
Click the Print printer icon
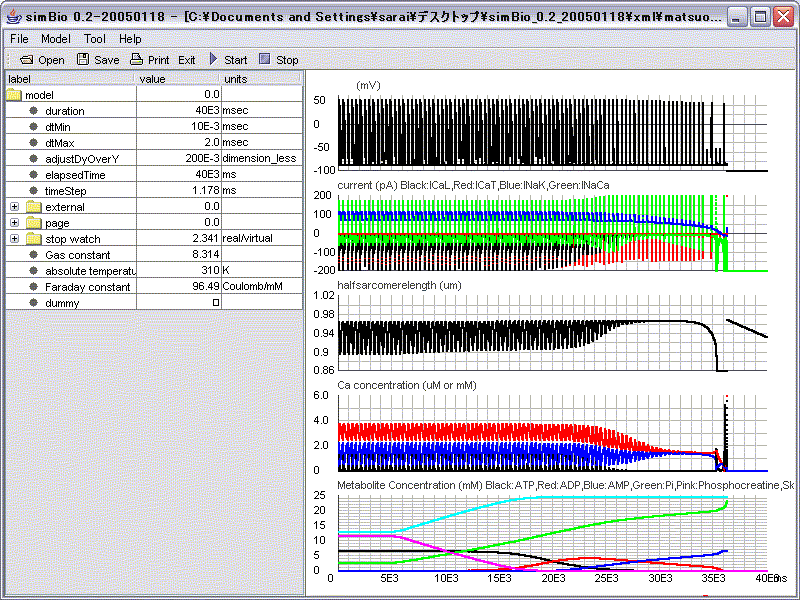click(137, 60)
